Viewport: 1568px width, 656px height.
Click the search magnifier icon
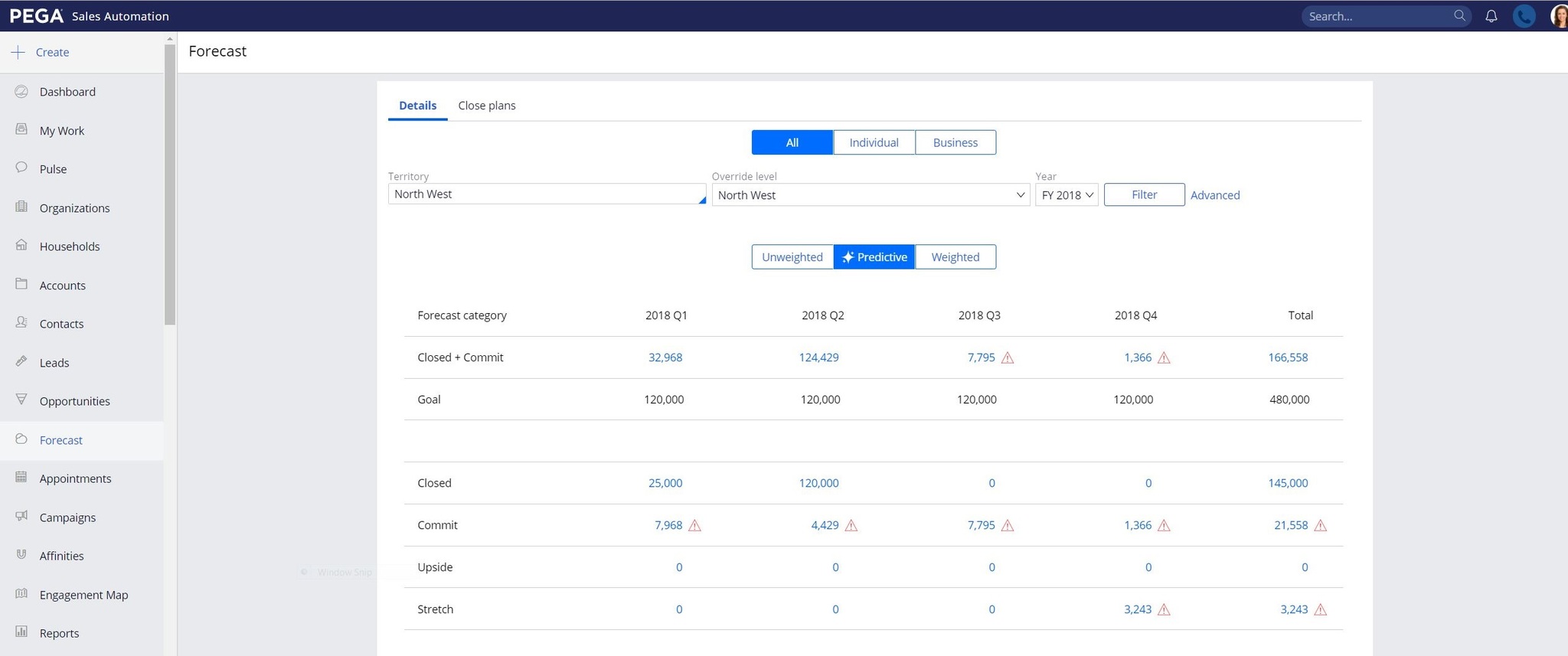click(x=1459, y=16)
